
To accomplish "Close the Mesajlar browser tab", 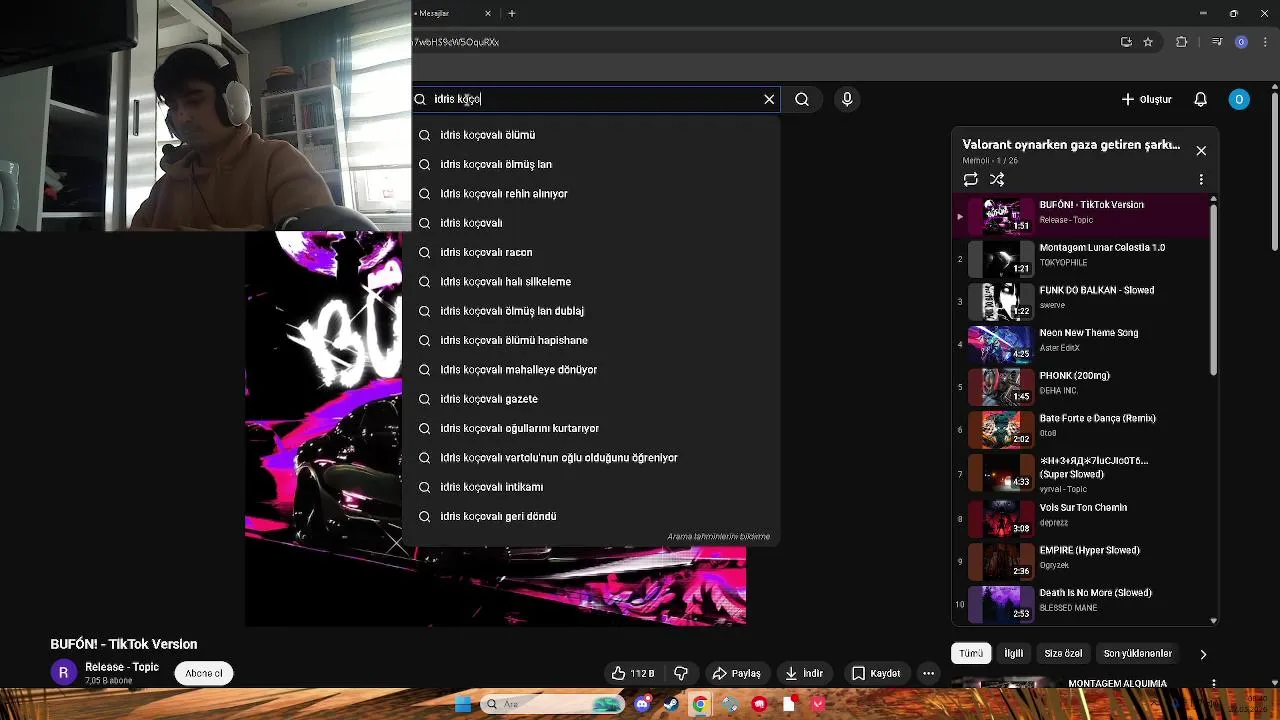I will [488, 13].
